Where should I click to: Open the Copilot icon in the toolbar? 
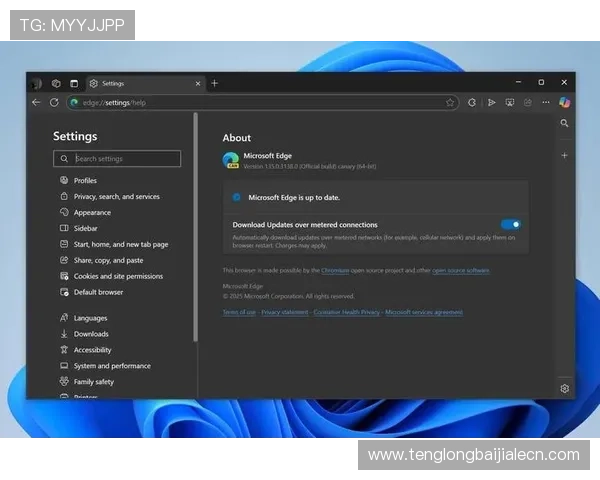pos(564,102)
